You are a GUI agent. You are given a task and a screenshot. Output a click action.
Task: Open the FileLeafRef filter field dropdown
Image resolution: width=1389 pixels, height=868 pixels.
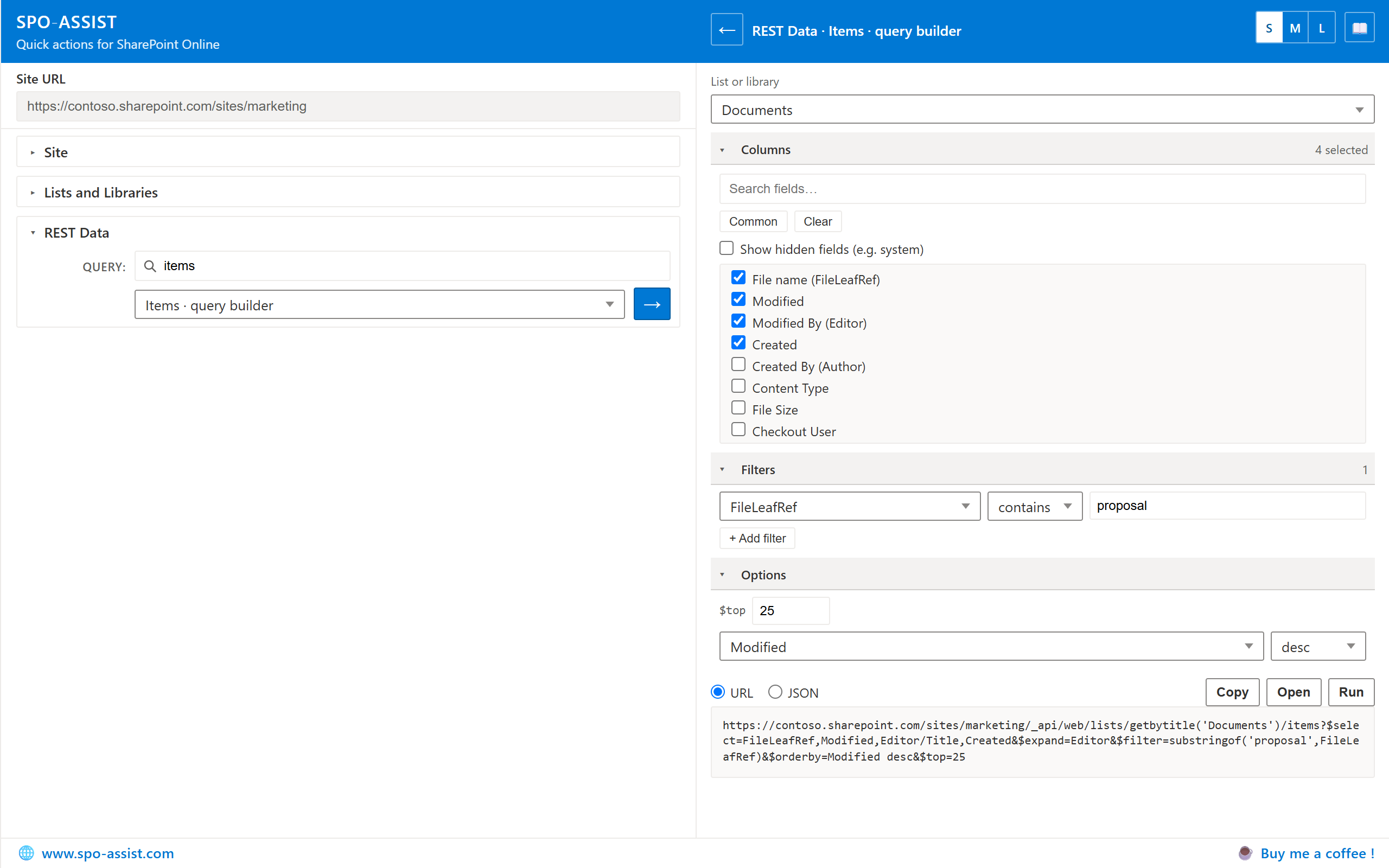coord(850,506)
